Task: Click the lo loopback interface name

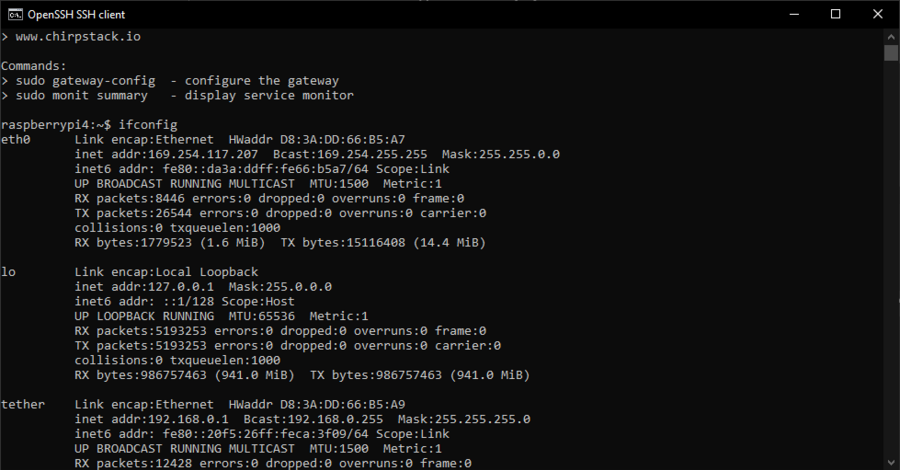Action: pyautogui.click(x=8, y=272)
